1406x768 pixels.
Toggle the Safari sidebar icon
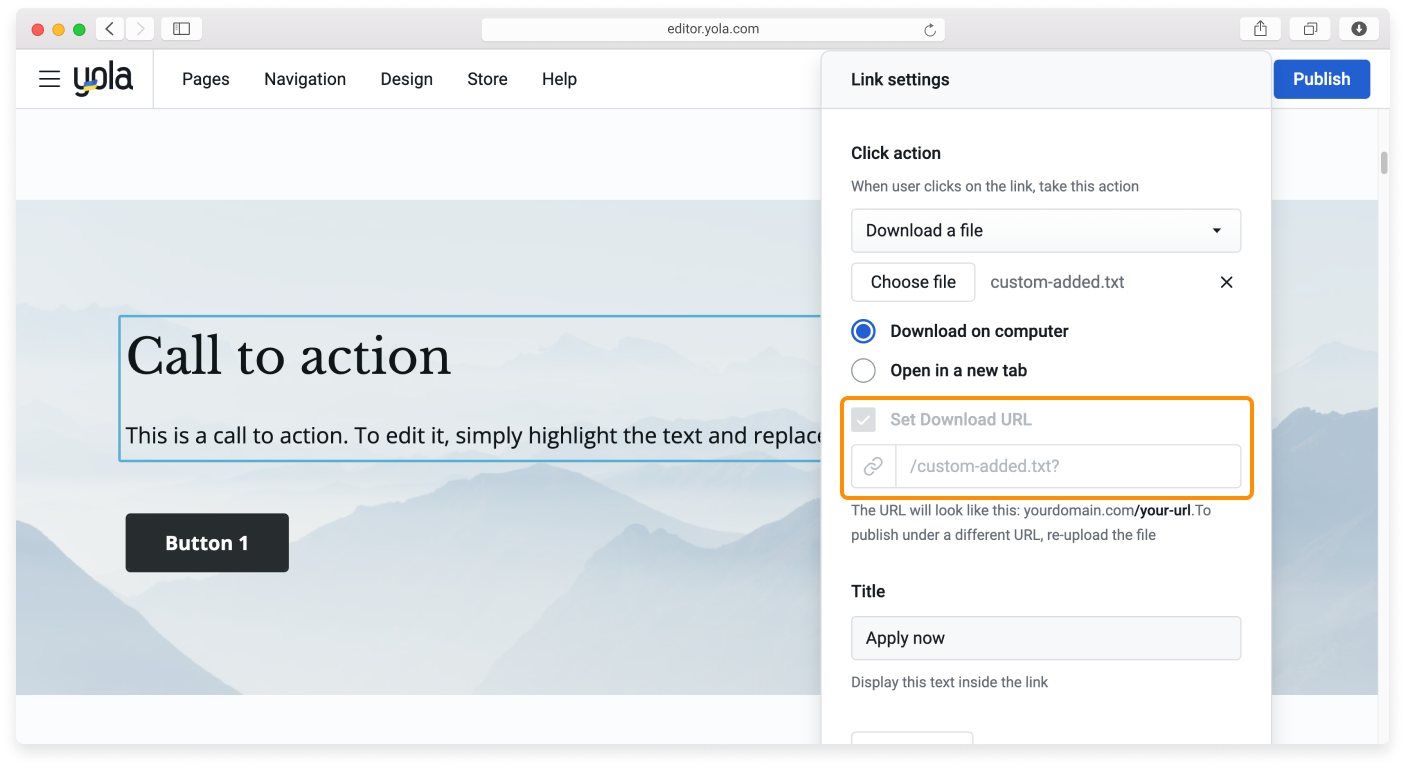pyautogui.click(x=181, y=29)
